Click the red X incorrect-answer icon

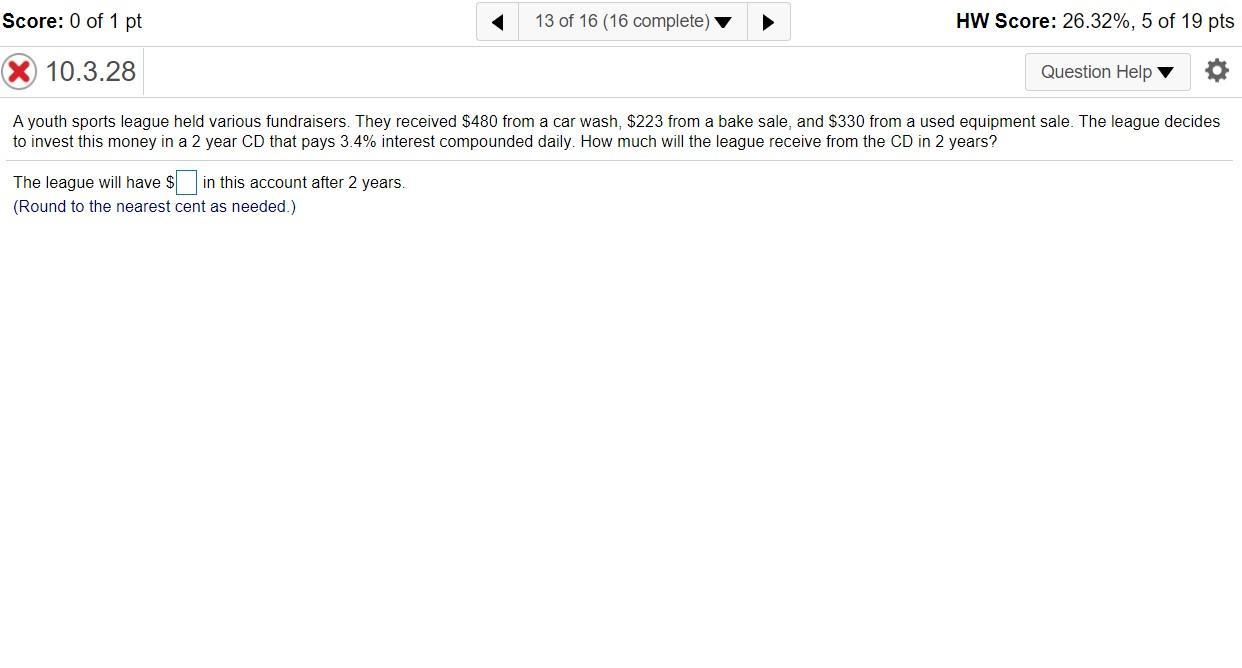click(x=19, y=72)
